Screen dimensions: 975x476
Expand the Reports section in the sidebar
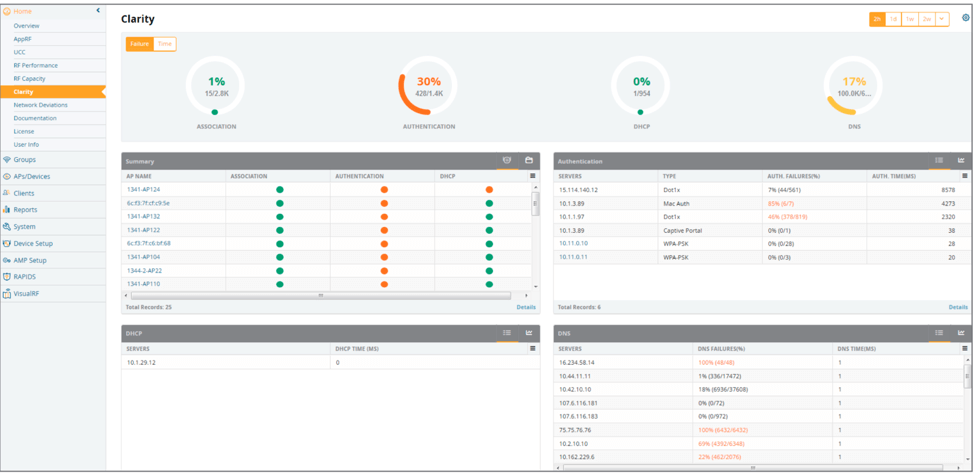tap(25, 210)
